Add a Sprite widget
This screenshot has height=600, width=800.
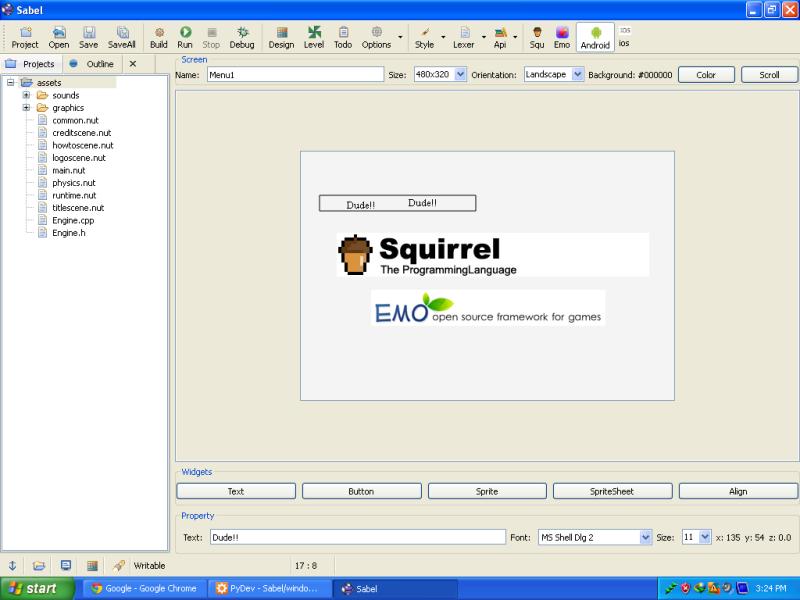coord(487,491)
